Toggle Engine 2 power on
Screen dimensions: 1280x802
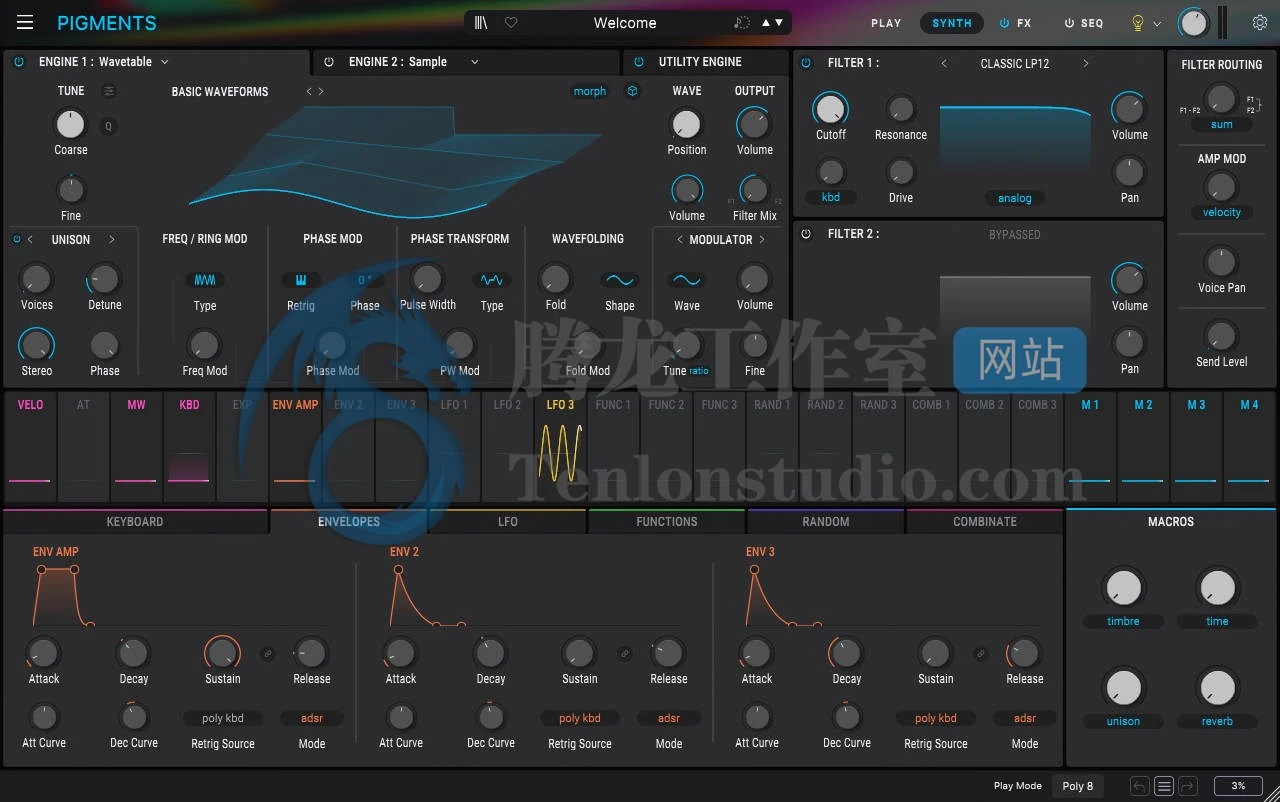click(x=329, y=61)
